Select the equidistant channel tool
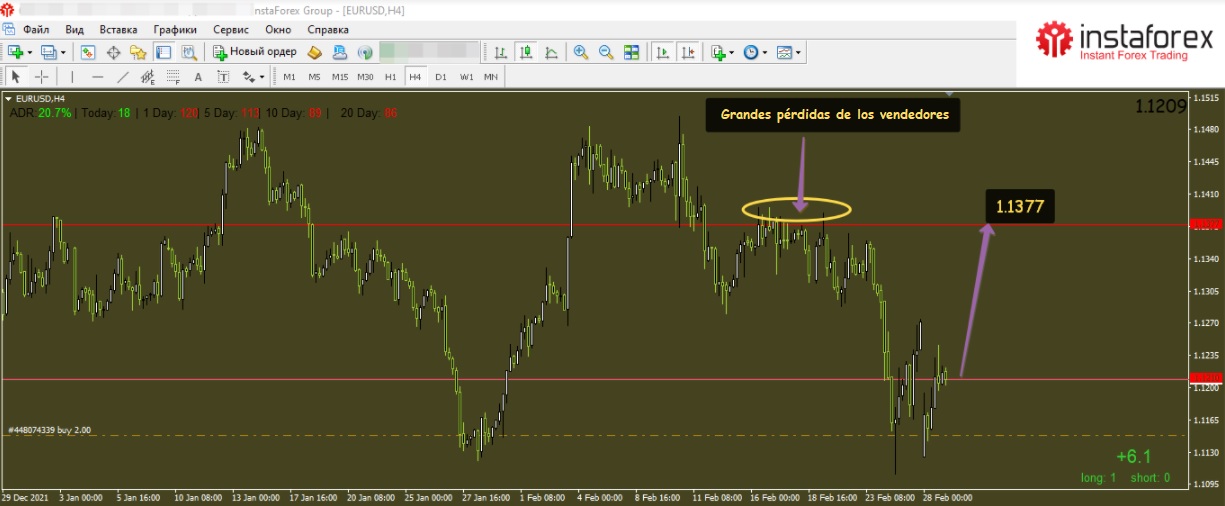The height and width of the screenshot is (506, 1225). (x=148, y=76)
